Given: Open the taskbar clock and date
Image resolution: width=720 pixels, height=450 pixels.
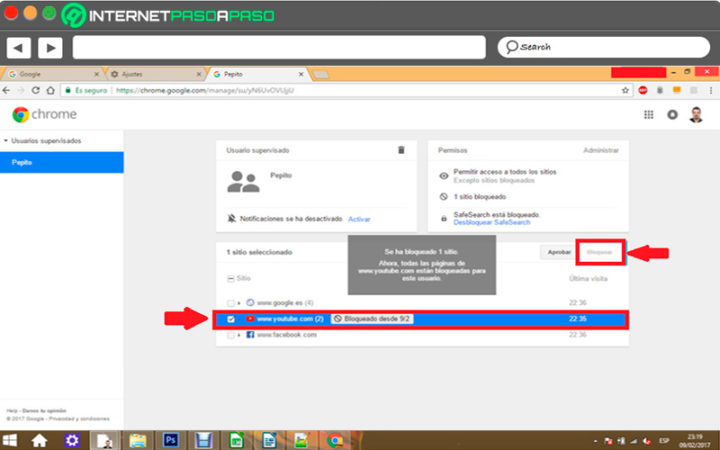Looking at the screenshot, I should point(697,441).
